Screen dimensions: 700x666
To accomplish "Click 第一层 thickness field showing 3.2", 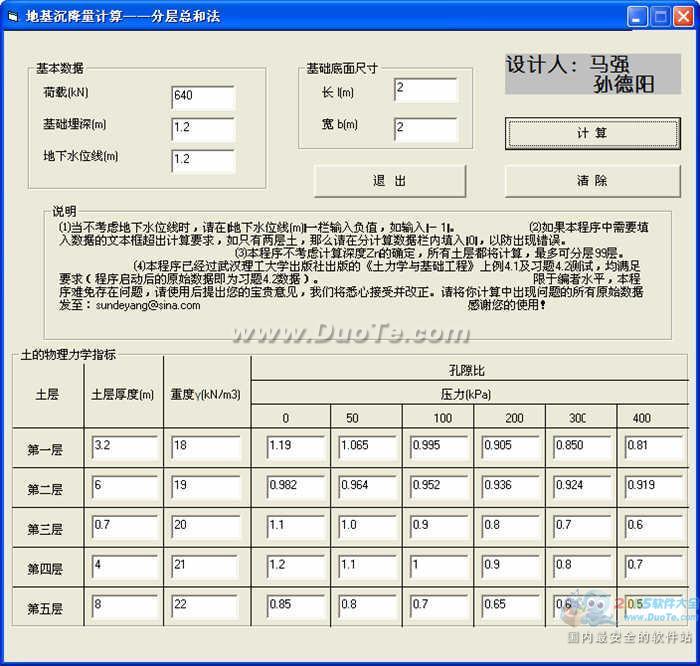I will [125, 448].
